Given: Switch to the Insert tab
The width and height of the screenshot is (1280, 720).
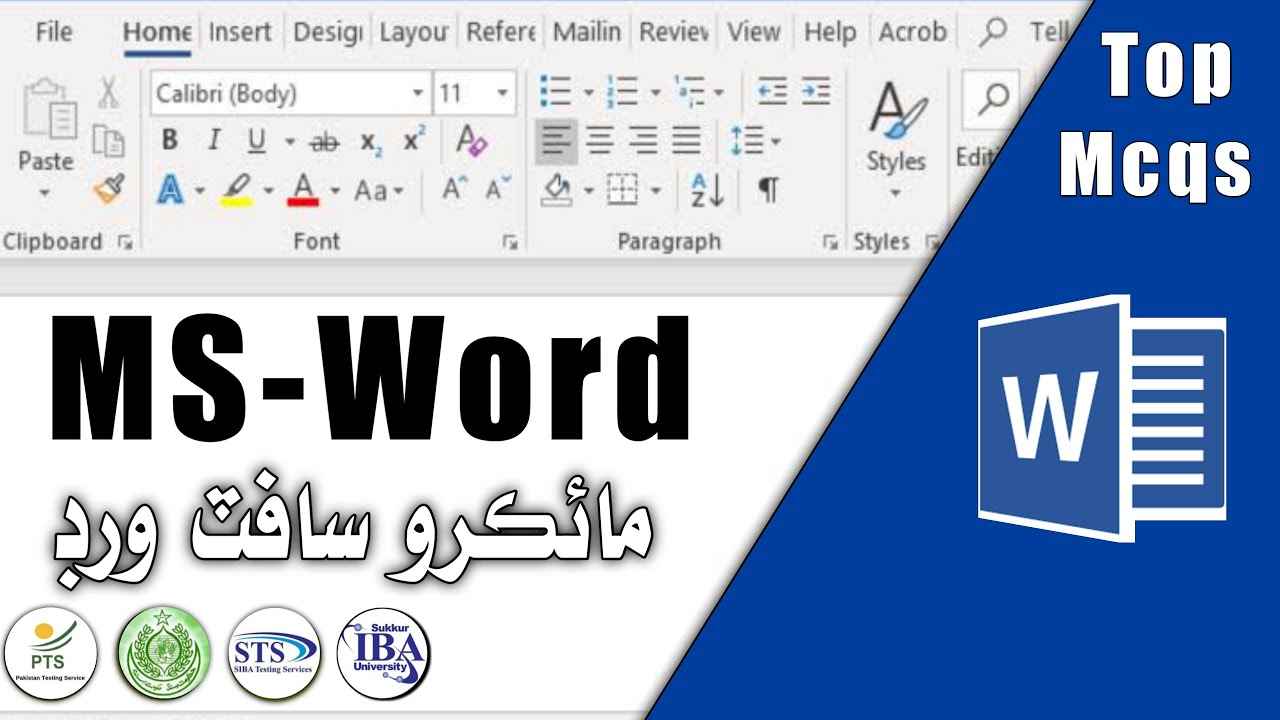Looking at the screenshot, I should [240, 31].
